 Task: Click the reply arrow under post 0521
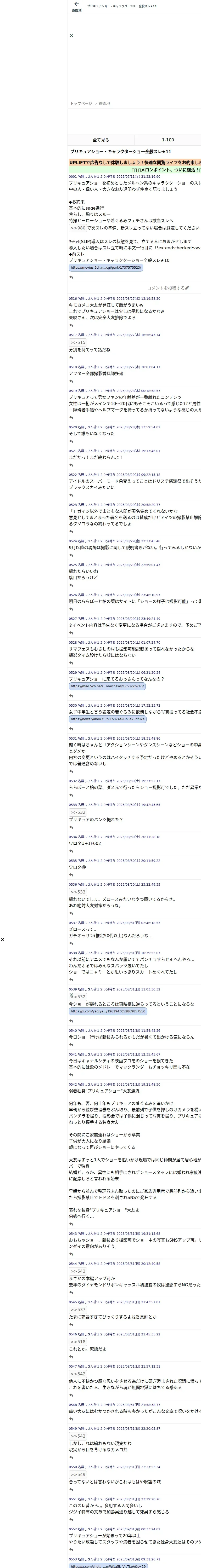click(x=71, y=465)
